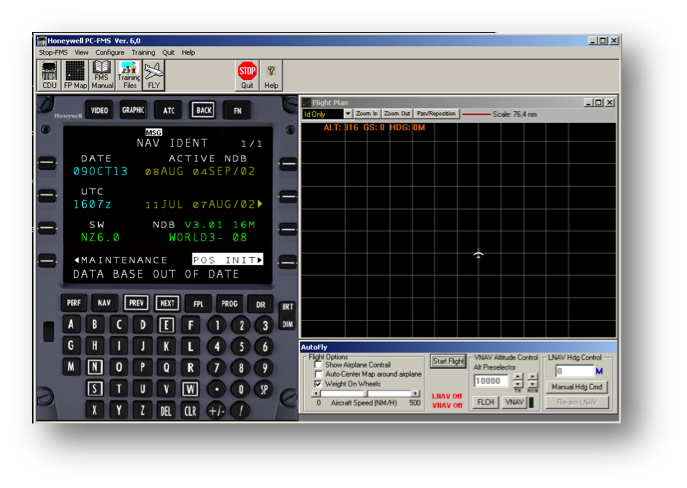Image resolution: width=687 pixels, height=488 pixels.
Task: Click the VNAV button
Action: (x=514, y=402)
